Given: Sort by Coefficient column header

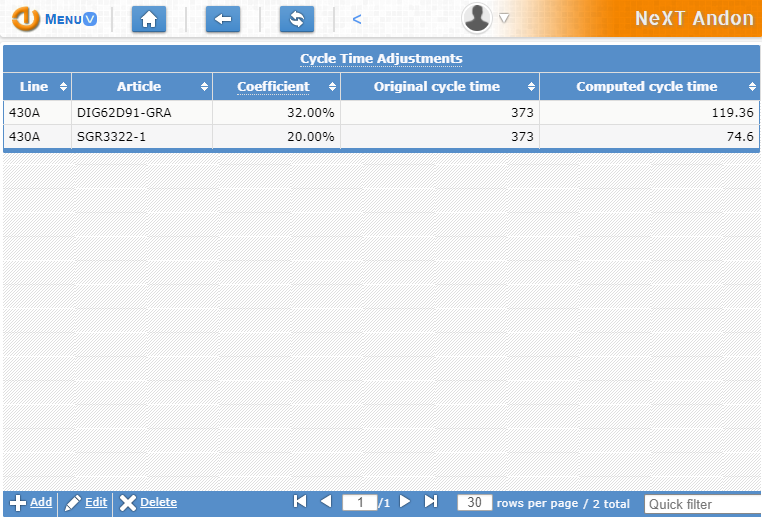Looking at the screenshot, I should [x=274, y=87].
